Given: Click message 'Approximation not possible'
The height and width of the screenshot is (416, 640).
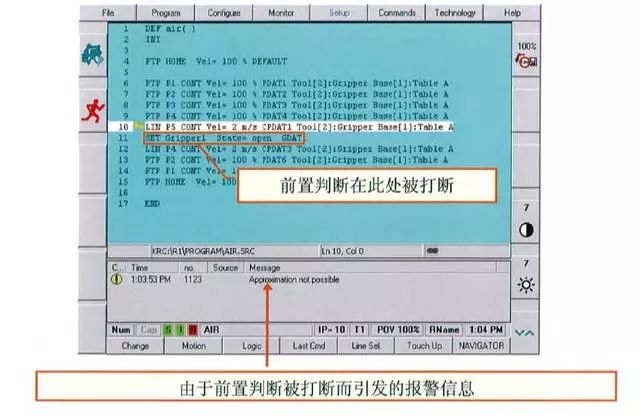Looking at the screenshot, I should (x=294, y=280).
